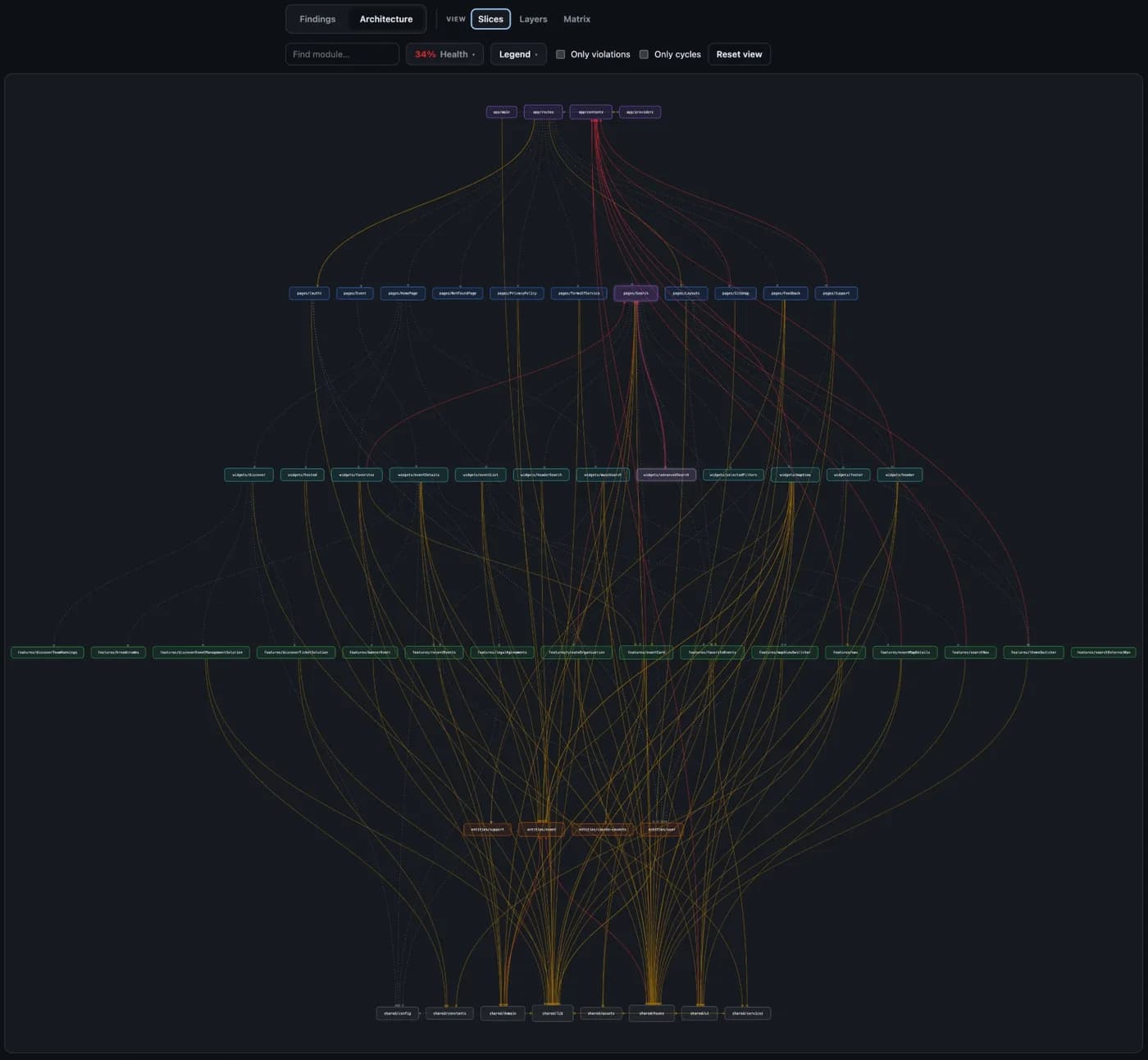Select the app/routes node
Viewport: 1148px width, 1060px height.
pos(543,111)
